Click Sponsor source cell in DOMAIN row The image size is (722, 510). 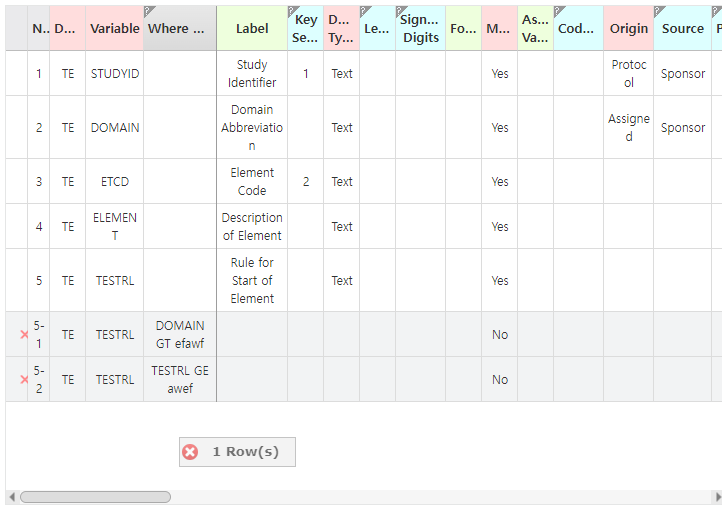[x=682, y=128]
